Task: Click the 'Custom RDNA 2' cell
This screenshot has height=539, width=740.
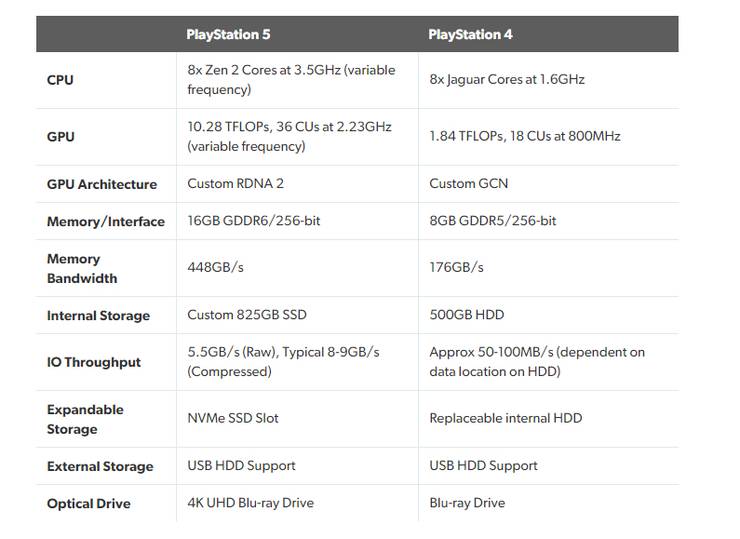Action: 235,183
